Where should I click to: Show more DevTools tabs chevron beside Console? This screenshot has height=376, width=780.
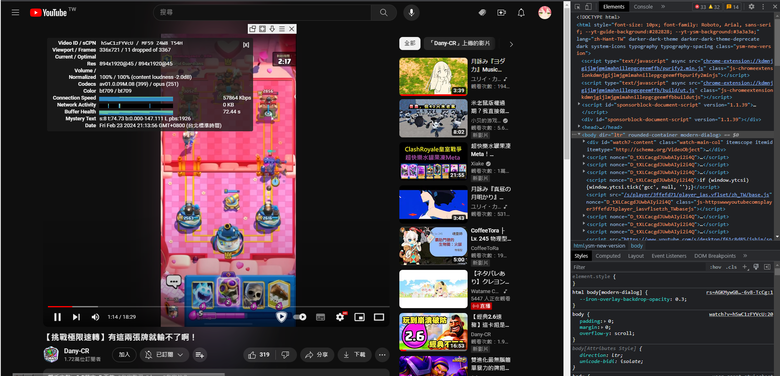pyautogui.click(x=663, y=6)
